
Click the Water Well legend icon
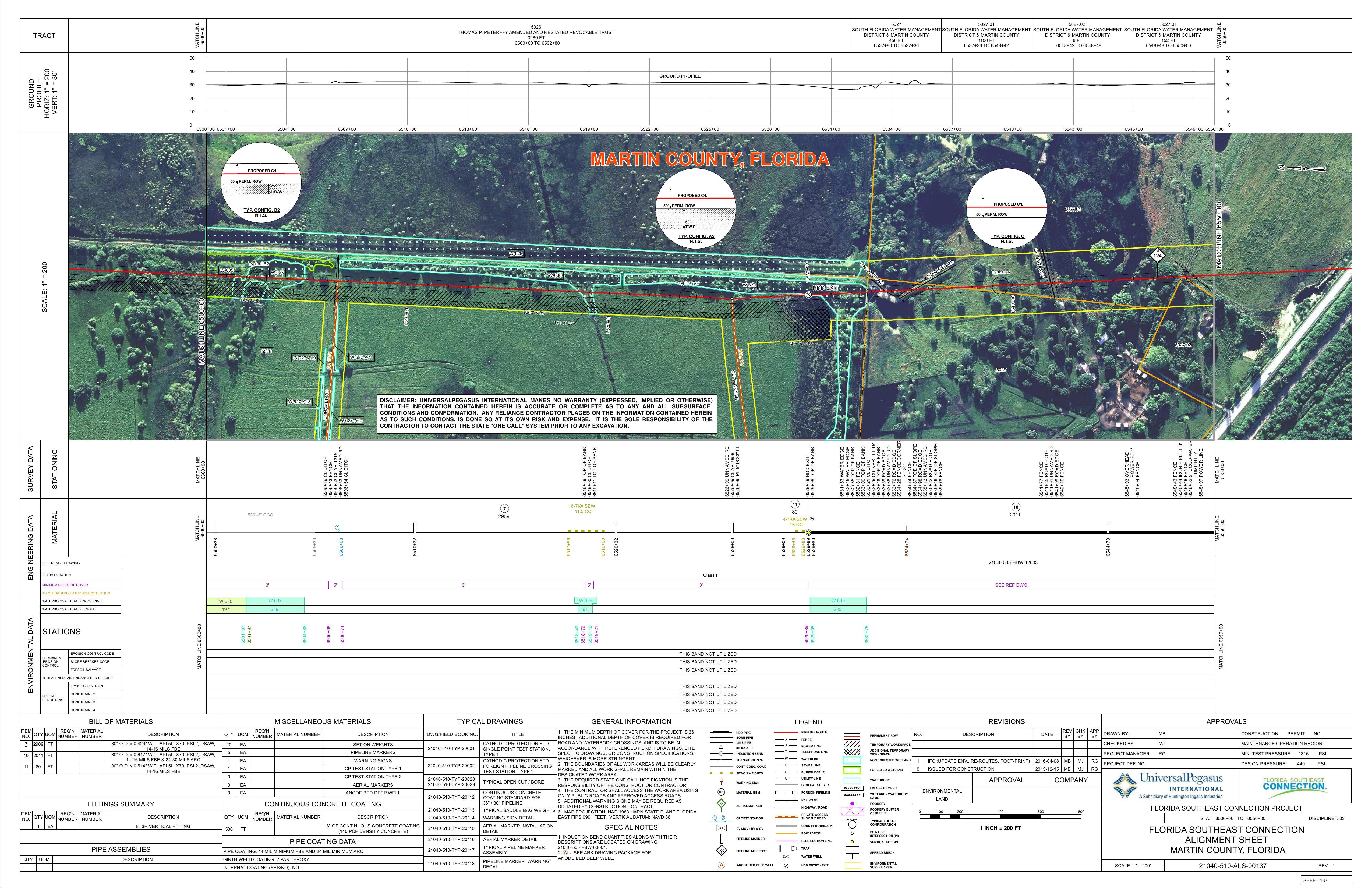[786, 856]
